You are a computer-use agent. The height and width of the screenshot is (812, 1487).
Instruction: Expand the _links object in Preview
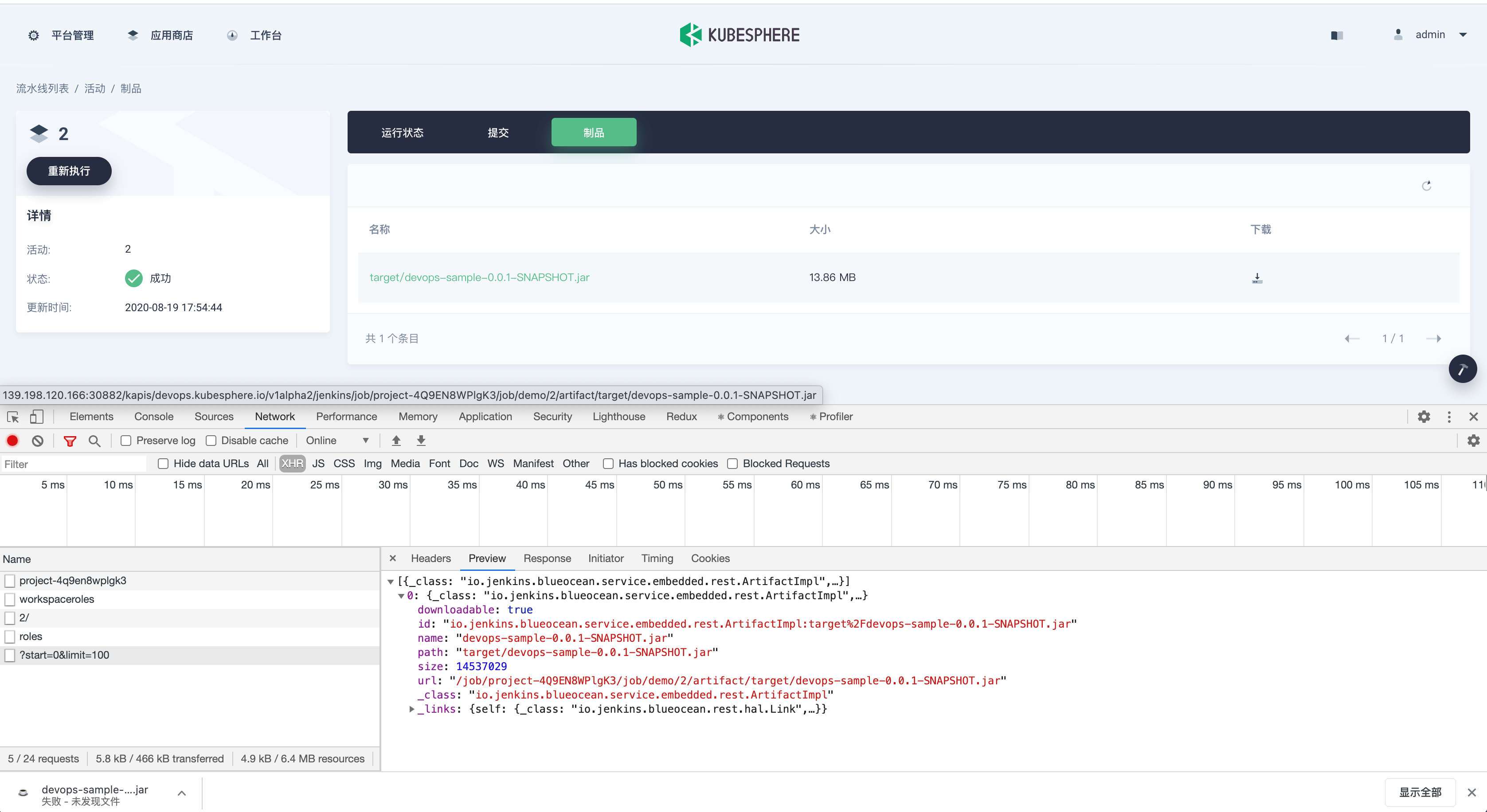pyautogui.click(x=411, y=709)
